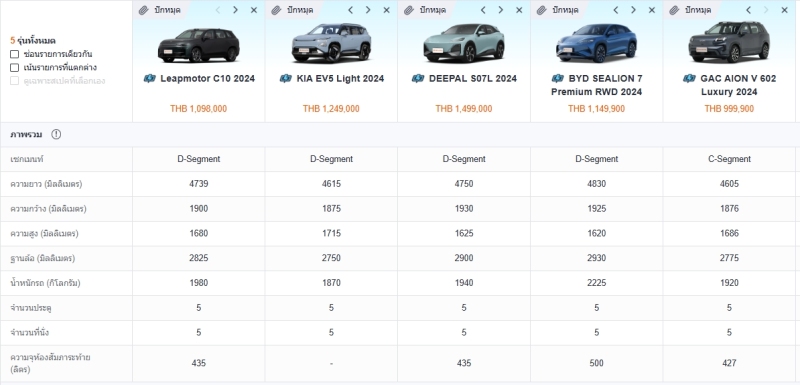Remove the BYD SEALION 7 column

[652, 10]
